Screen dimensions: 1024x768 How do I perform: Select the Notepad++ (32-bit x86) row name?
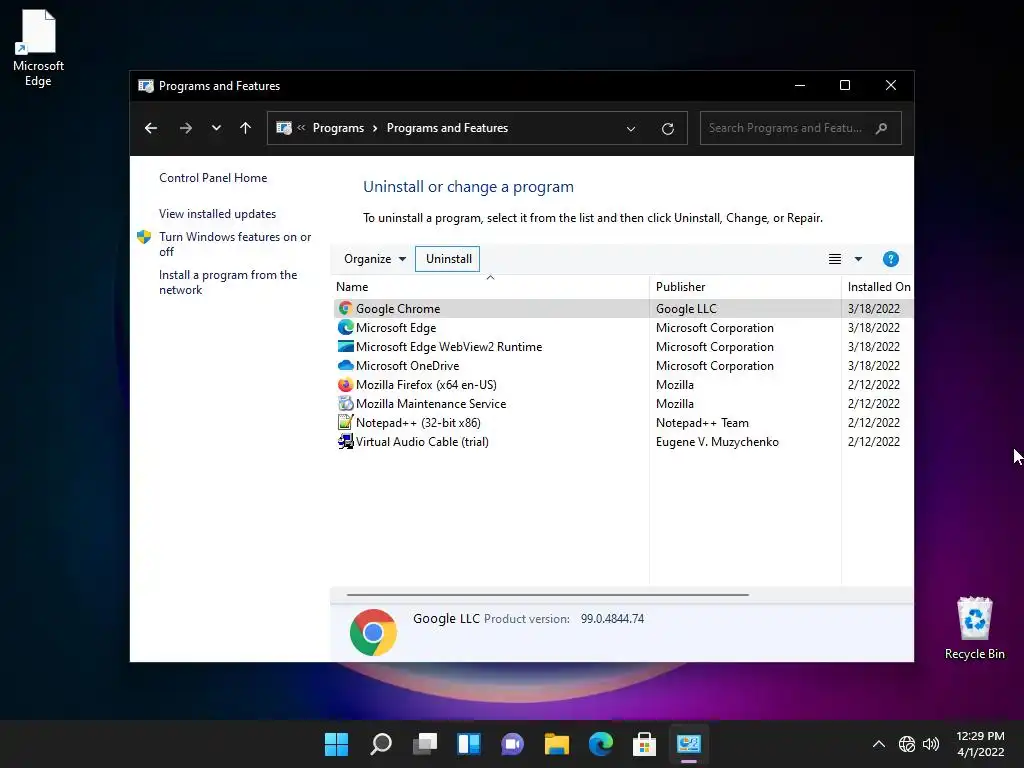418,423
